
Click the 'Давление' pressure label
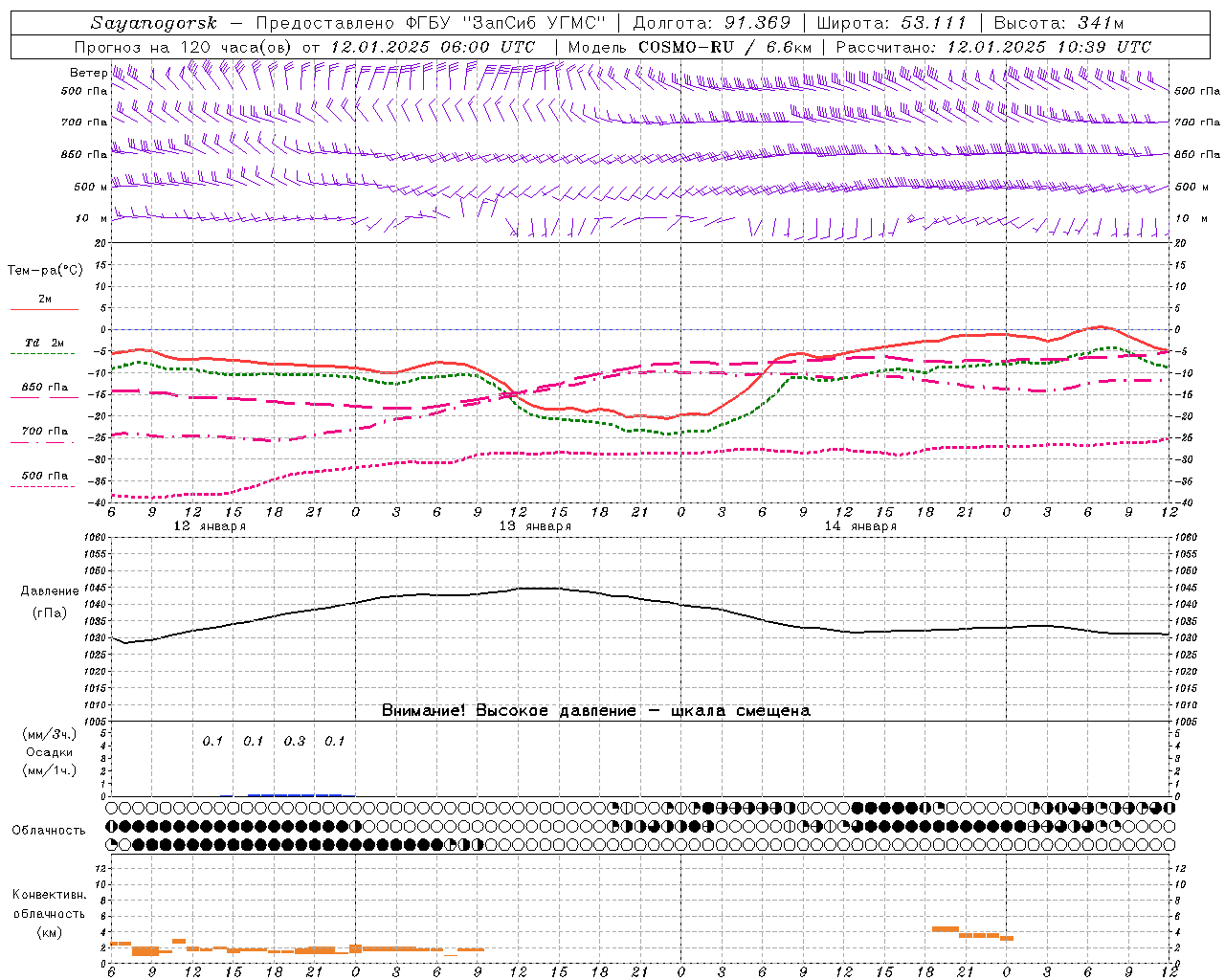tap(50, 591)
